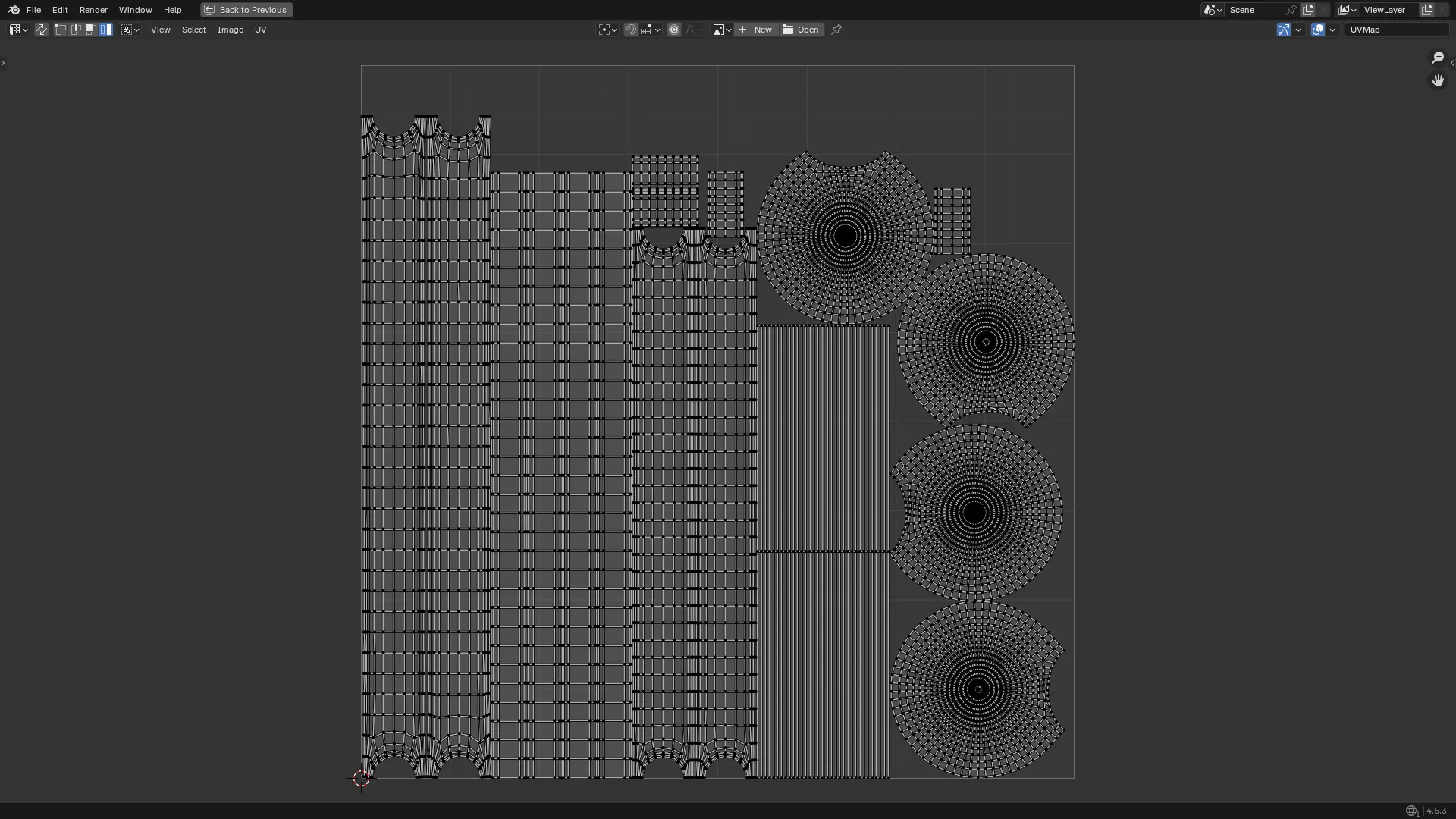Select face selection mode icon
1456x819 pixels.
91,30
